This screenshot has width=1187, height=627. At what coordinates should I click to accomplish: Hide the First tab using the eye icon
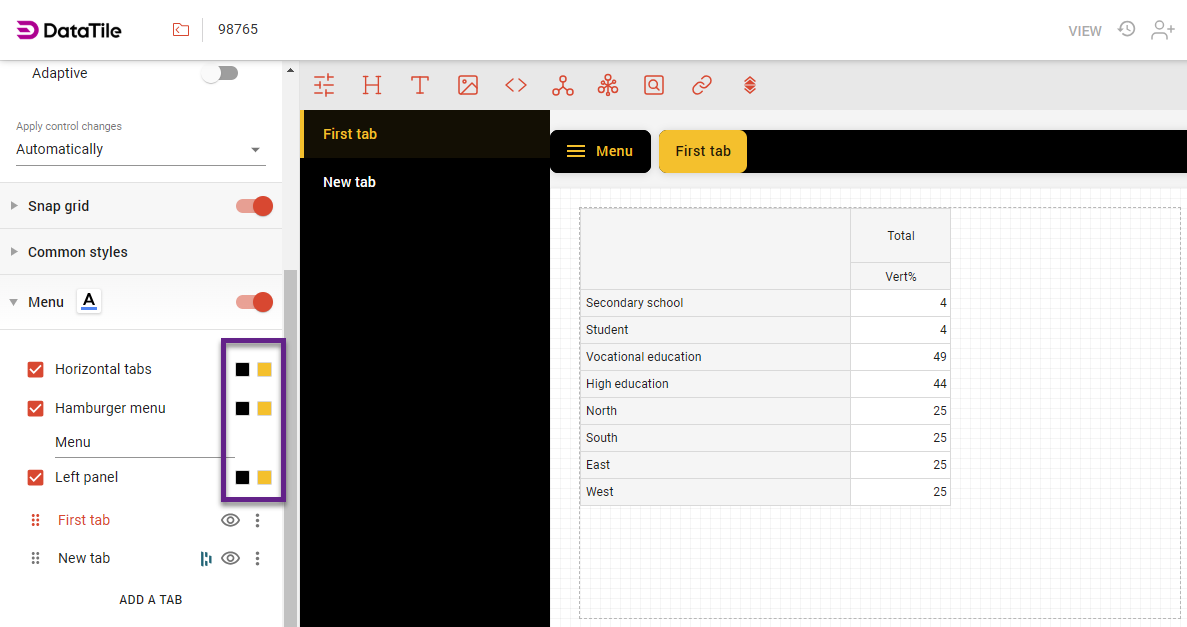click(x=230, y=520)
